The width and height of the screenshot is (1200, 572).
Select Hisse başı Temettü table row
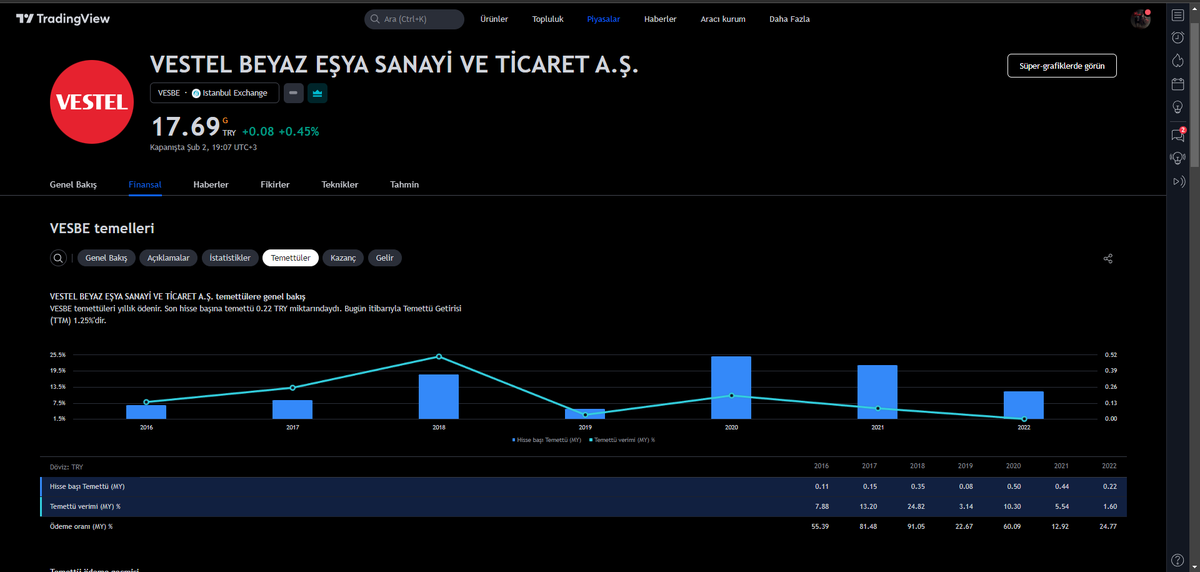(585, 486)
